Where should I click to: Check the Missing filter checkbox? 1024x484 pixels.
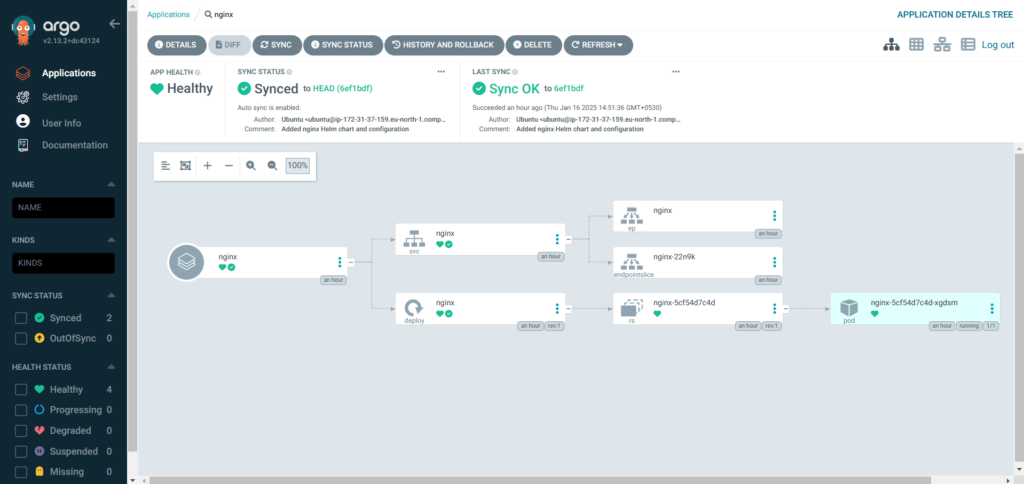[21, 472]
